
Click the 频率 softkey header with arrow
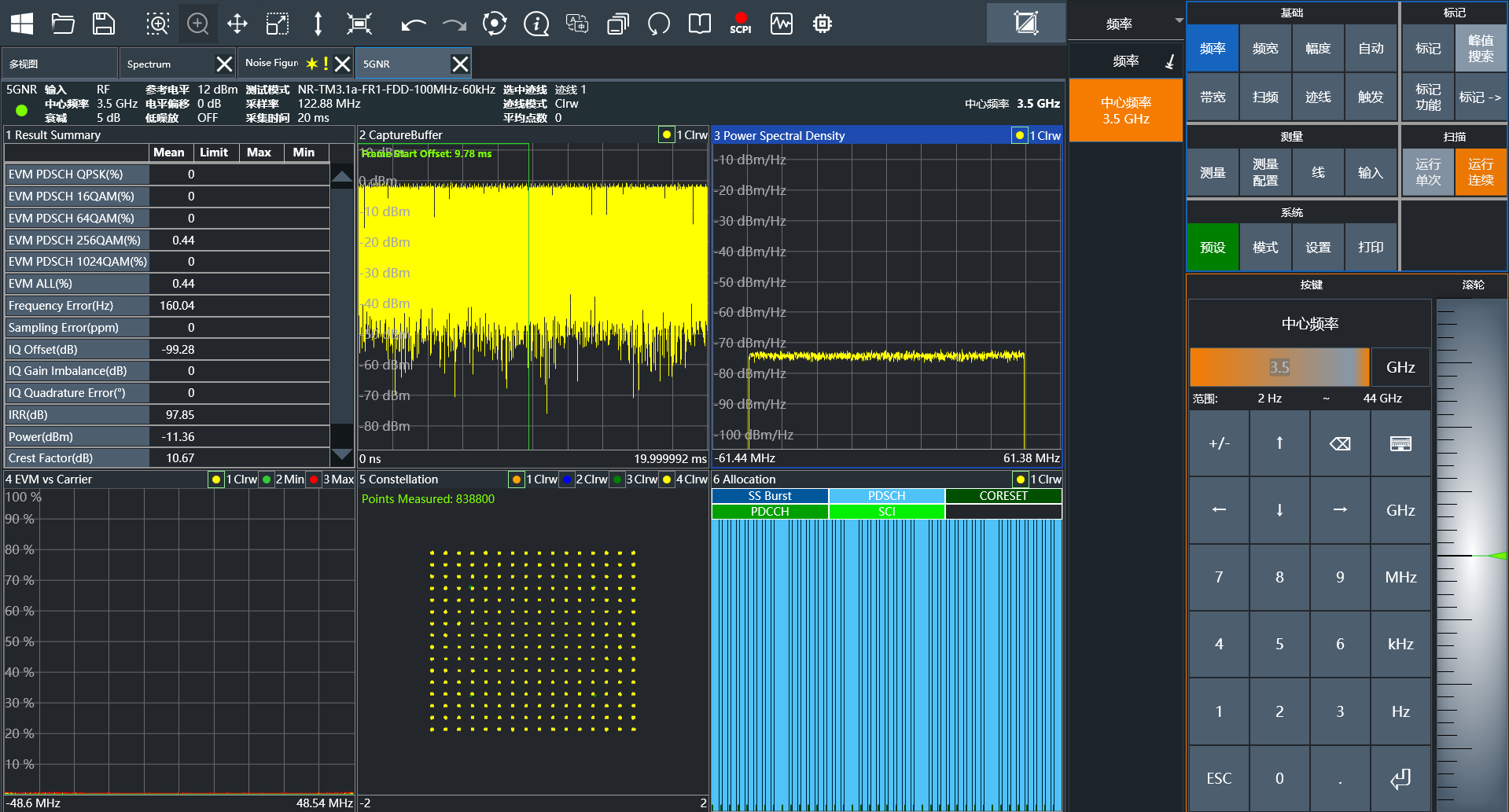pos(1126,61)
